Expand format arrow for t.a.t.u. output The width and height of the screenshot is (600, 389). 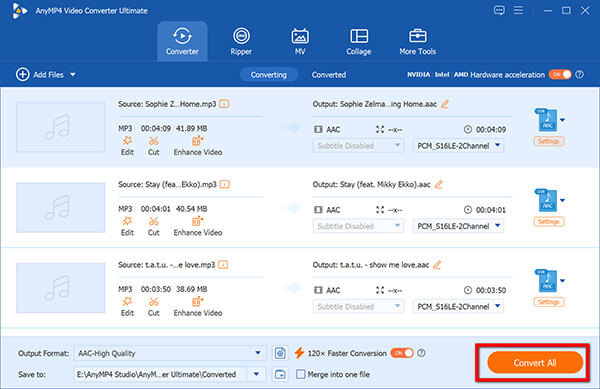[562, 281]
